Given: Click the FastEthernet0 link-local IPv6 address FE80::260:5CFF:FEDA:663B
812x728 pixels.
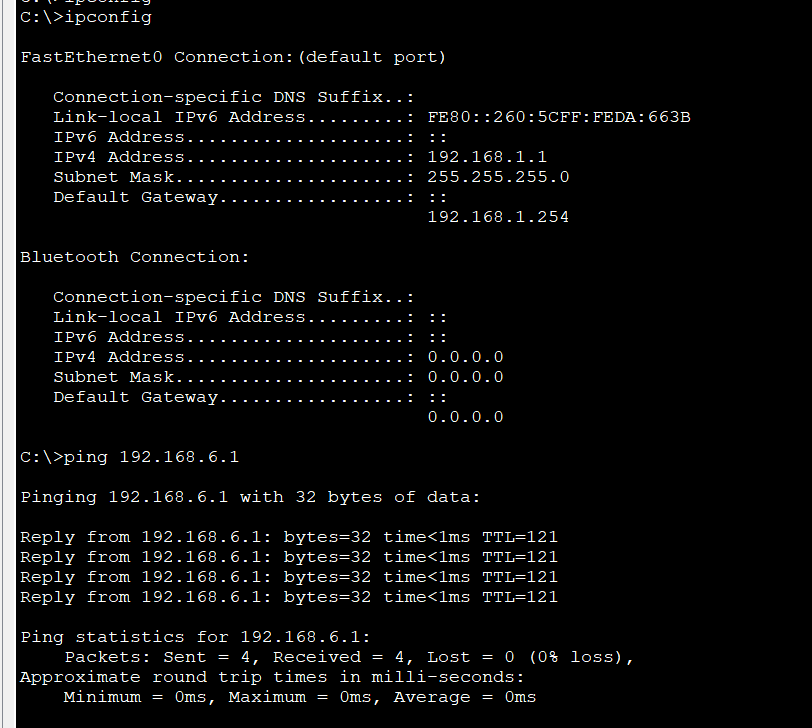Looking at the screenshot, I should click(x=558, y=117).
